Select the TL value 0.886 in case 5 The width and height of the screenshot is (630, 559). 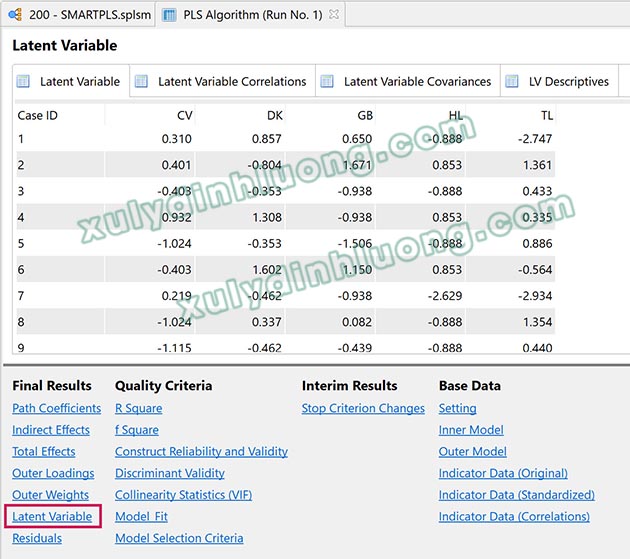click(537, 244)
